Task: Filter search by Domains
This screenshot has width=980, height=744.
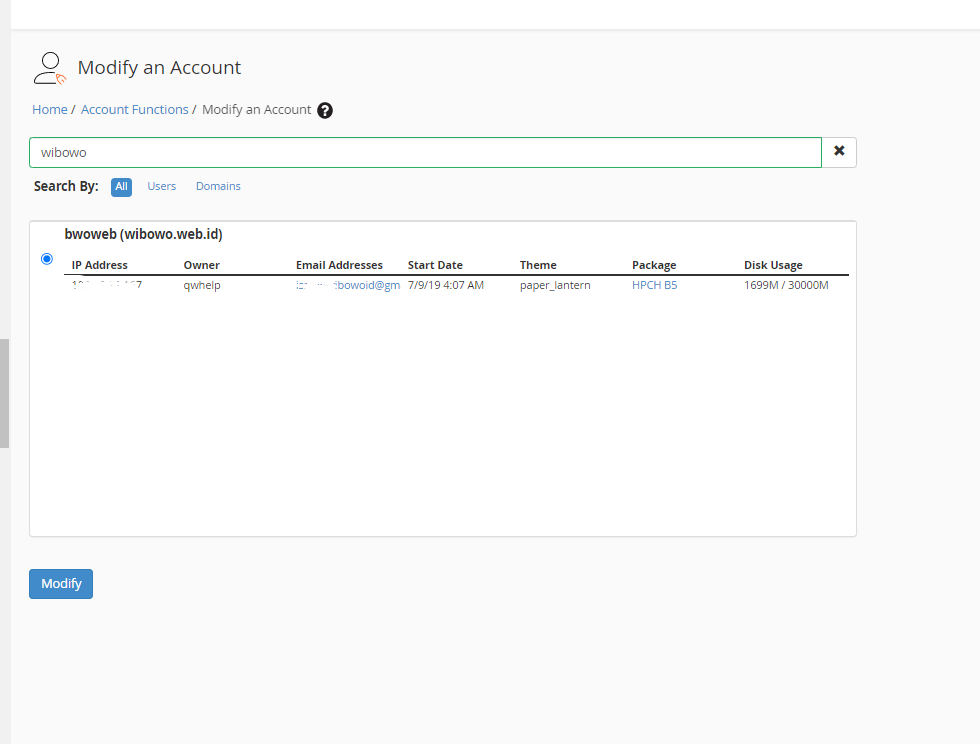Action: [x=218, y=186]
